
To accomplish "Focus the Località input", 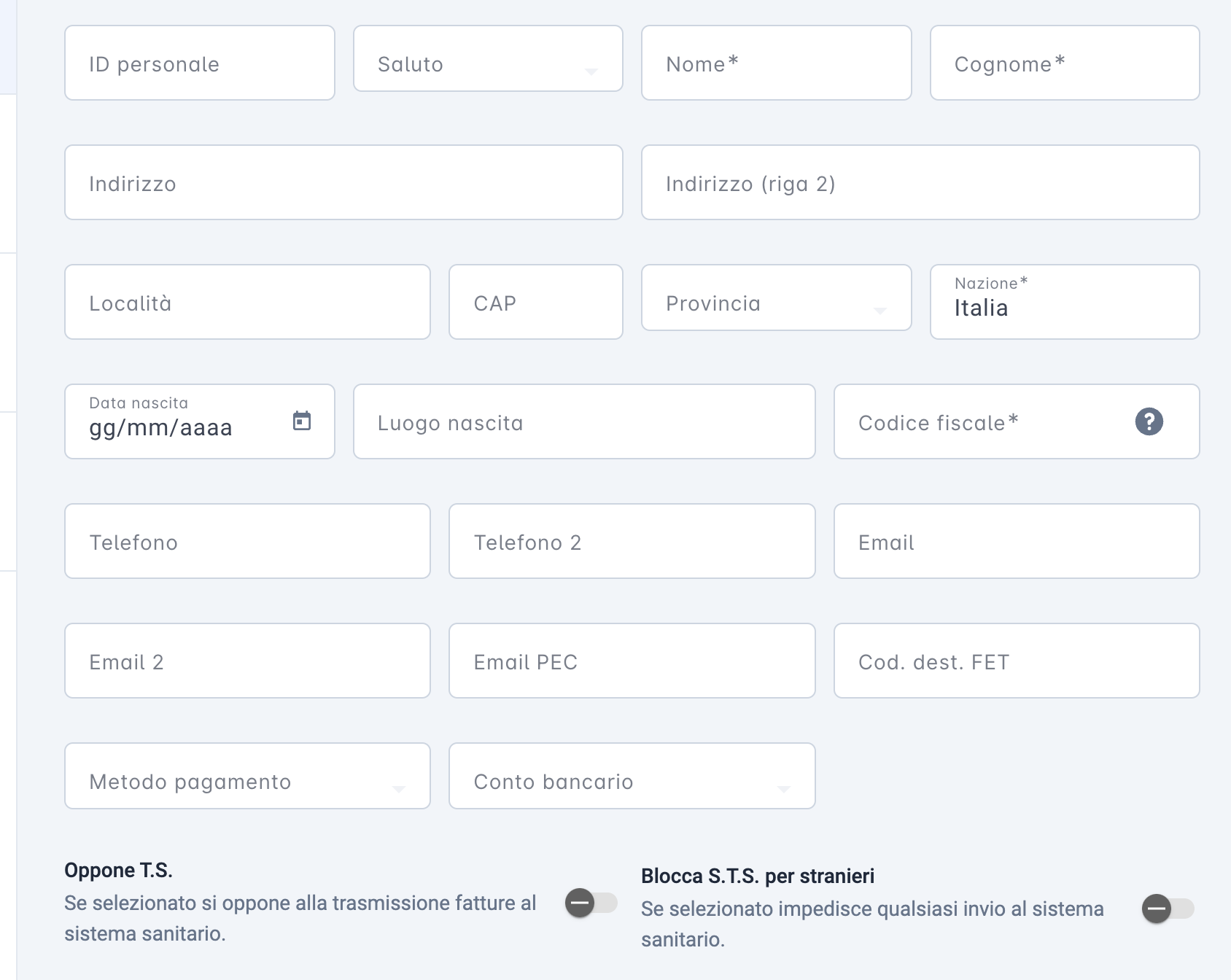I will tap(247, 302).
